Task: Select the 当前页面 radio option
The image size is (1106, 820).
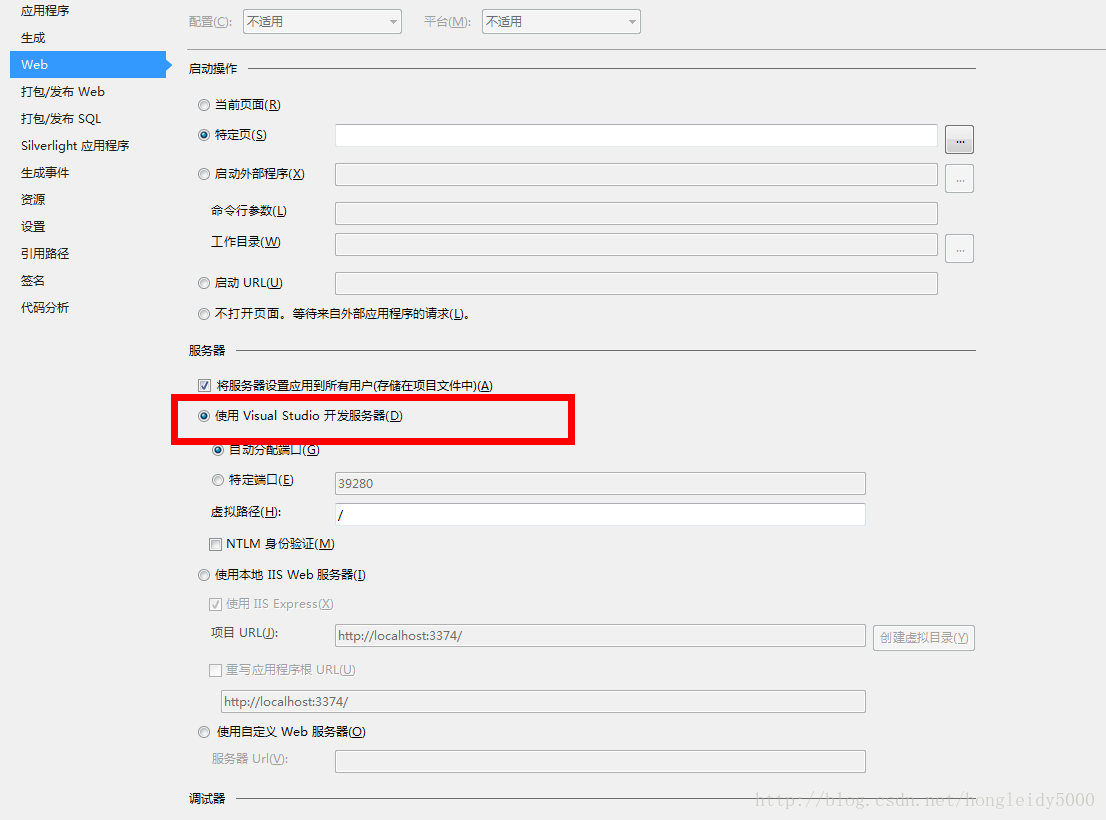Action: pyautogui.click(x=204, y=105)
